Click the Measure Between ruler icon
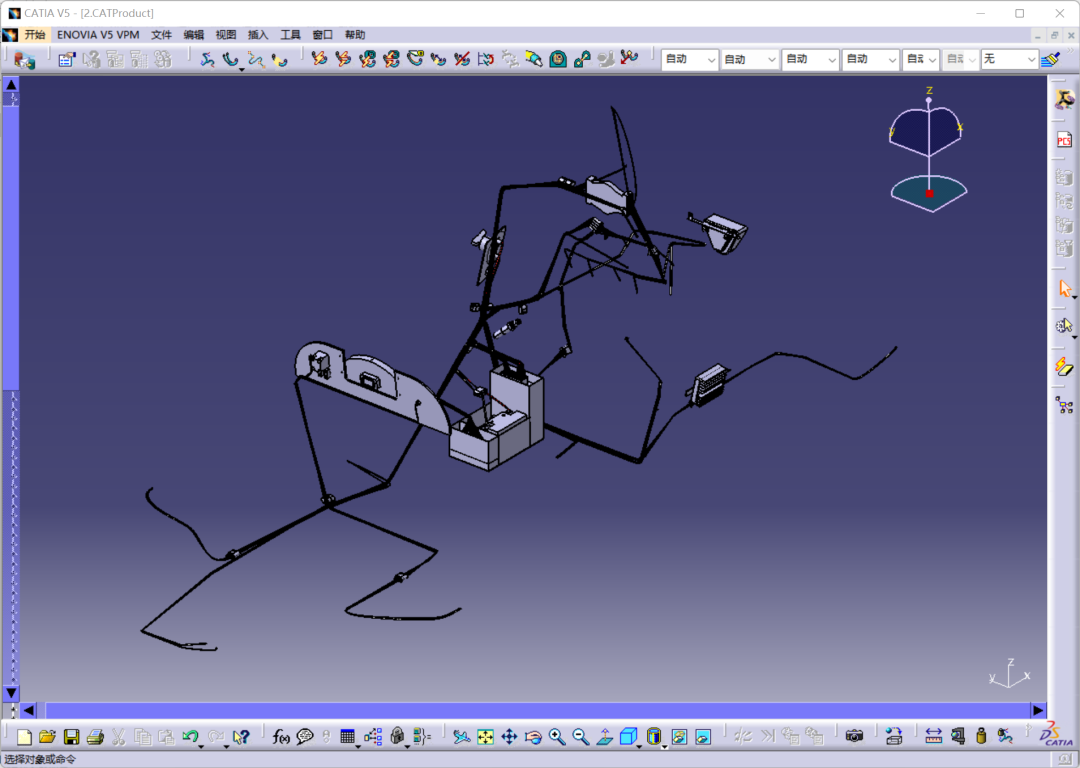This screenshot has height=768, width=1080. 933,737
